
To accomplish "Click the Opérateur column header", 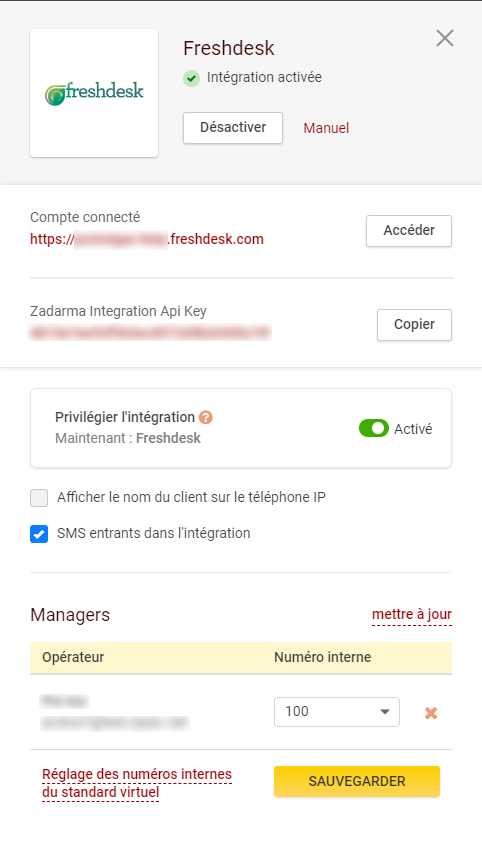I will (73, 657).
